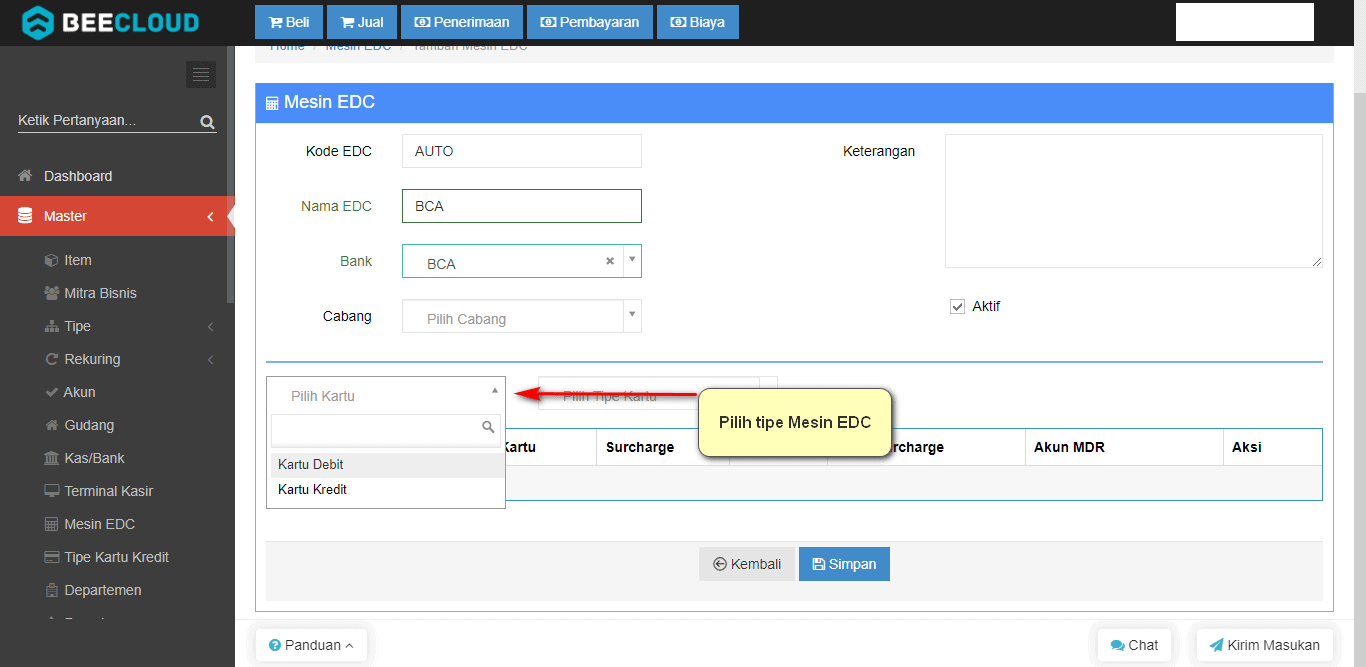Select Kartu Debit option
The image size is (1366, 667).
[x=387, y=465]
